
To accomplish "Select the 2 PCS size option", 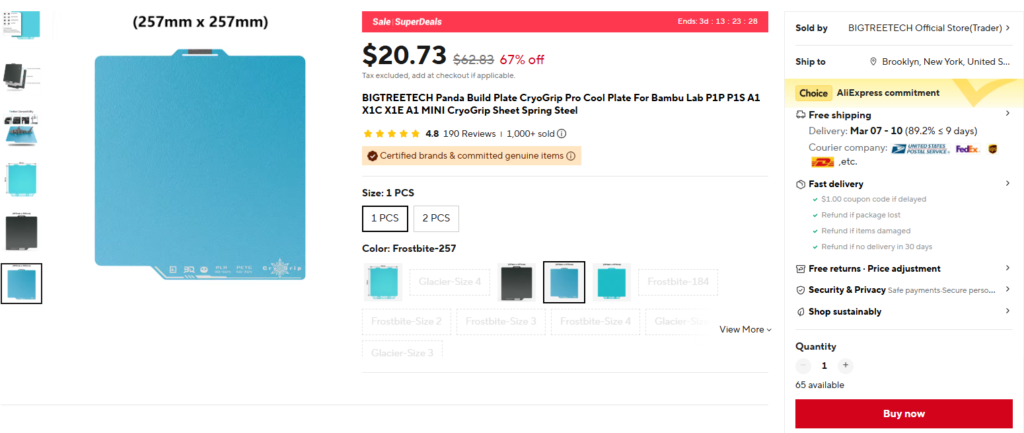I will click(436, 219).
